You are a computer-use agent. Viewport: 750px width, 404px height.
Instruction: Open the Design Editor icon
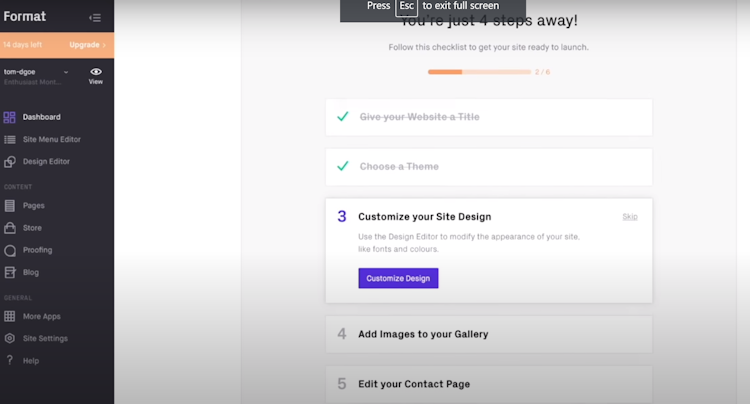click(10, 161)
